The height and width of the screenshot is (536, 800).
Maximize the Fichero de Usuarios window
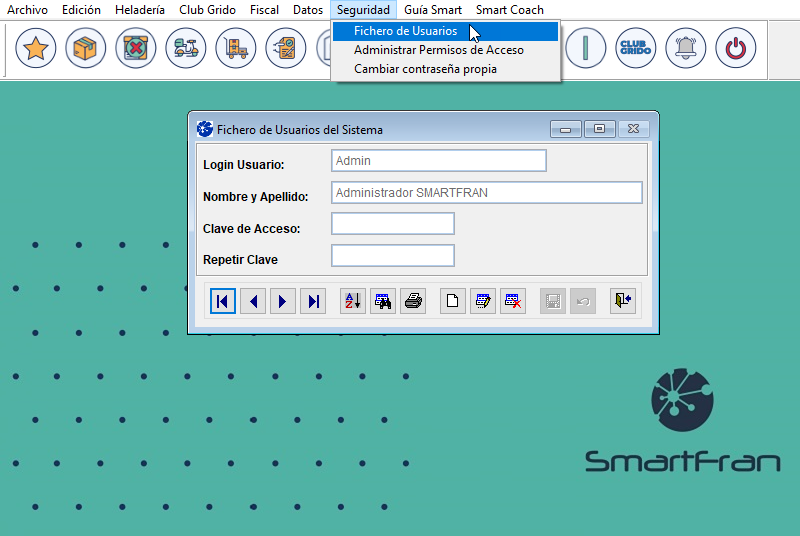(599, 129)
